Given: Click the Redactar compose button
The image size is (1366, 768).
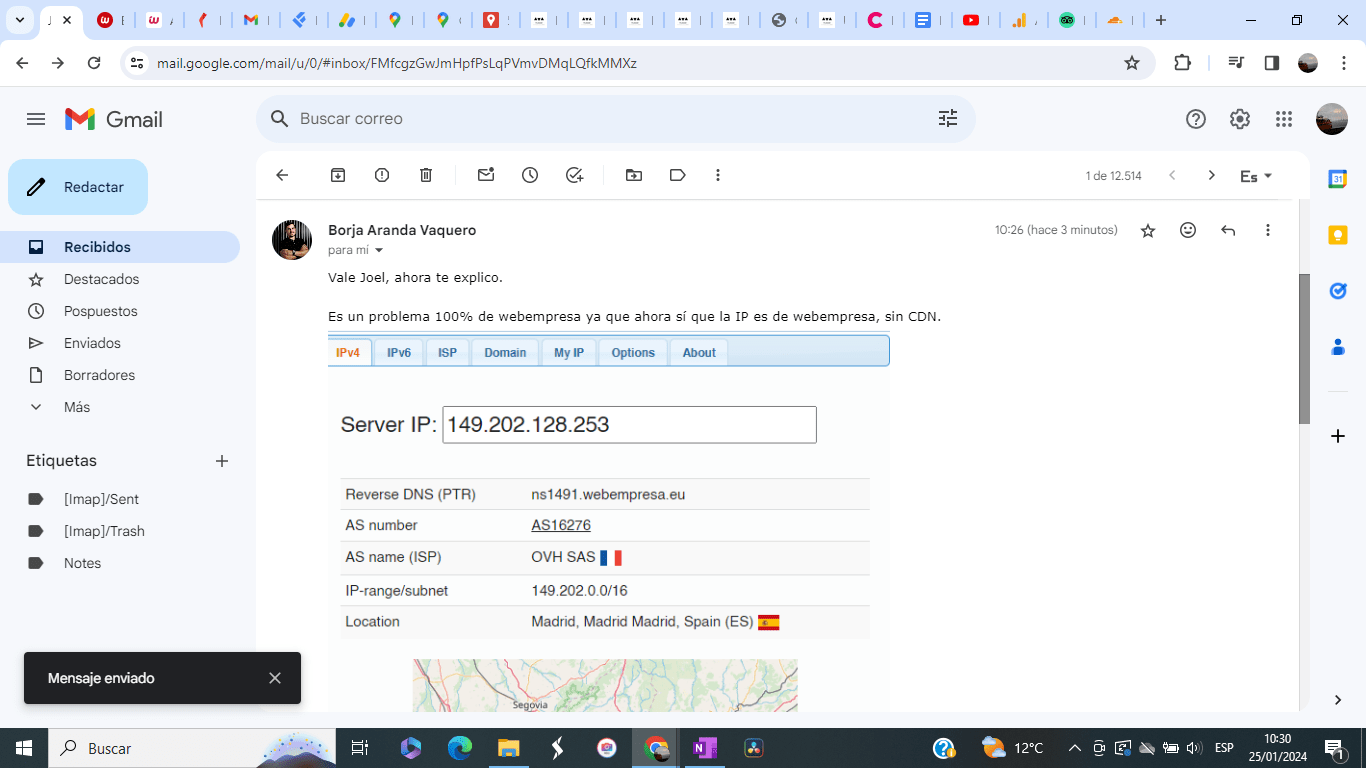Looking at the screenshot, I should pos(78,187).
